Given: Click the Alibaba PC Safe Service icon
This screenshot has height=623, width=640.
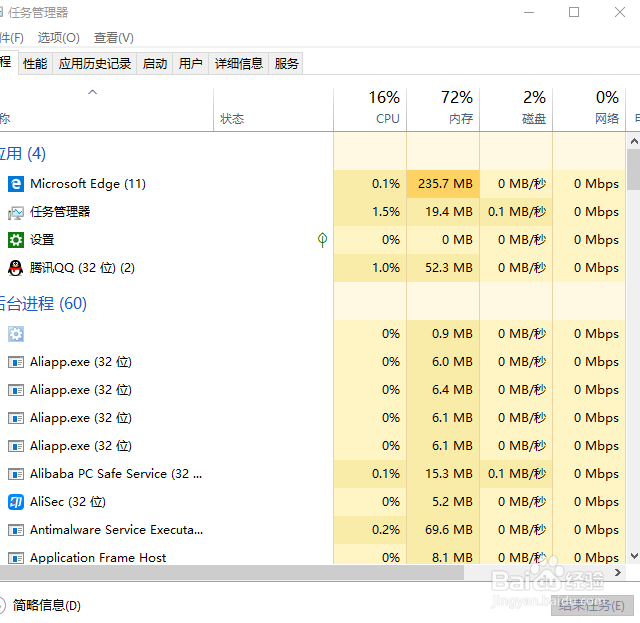Looking at the screenshot, I should tap(16, 474).
